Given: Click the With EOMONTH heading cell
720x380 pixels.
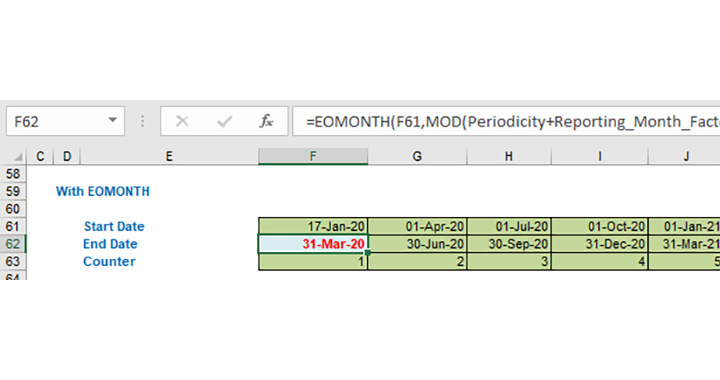Looking at the screenshot, I should 103,191.
